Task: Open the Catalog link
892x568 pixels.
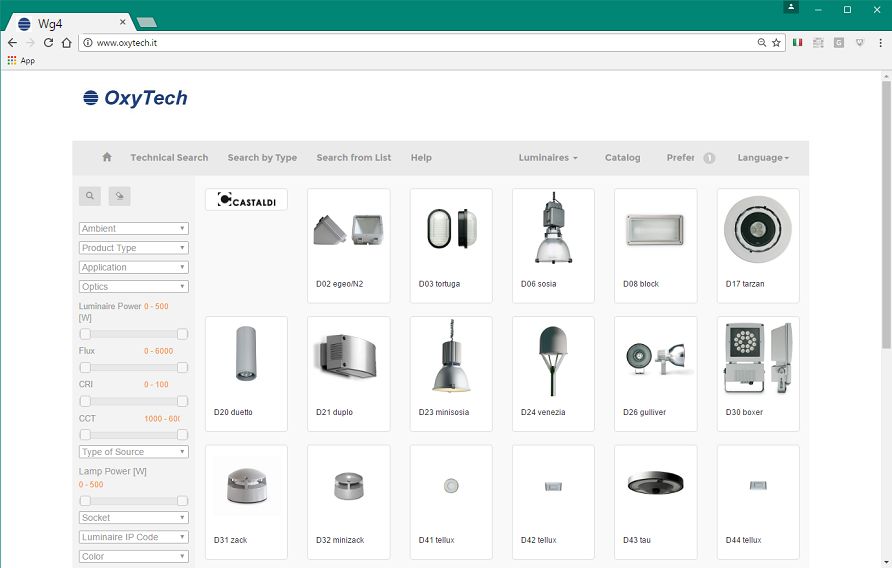Action: click(622, 158)
